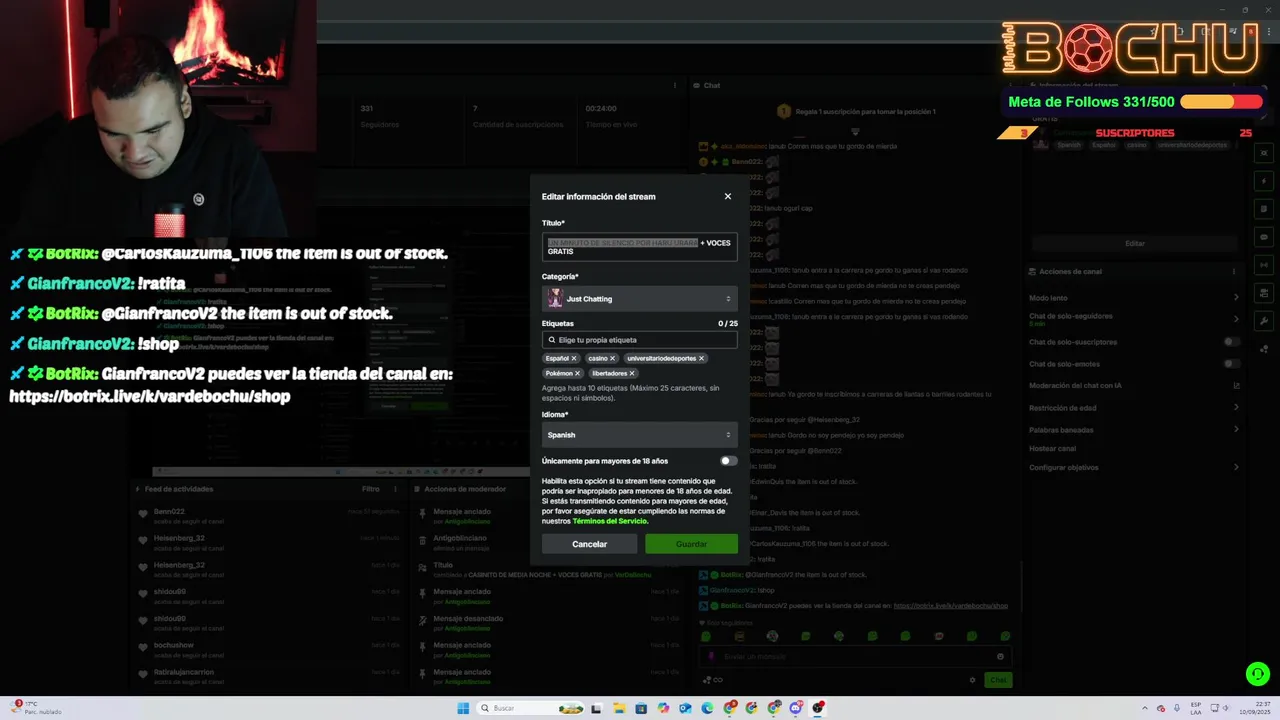This screenshot has width=1280, height=720.
Task: Click the Cancelar button
Action: click(589, 544)
